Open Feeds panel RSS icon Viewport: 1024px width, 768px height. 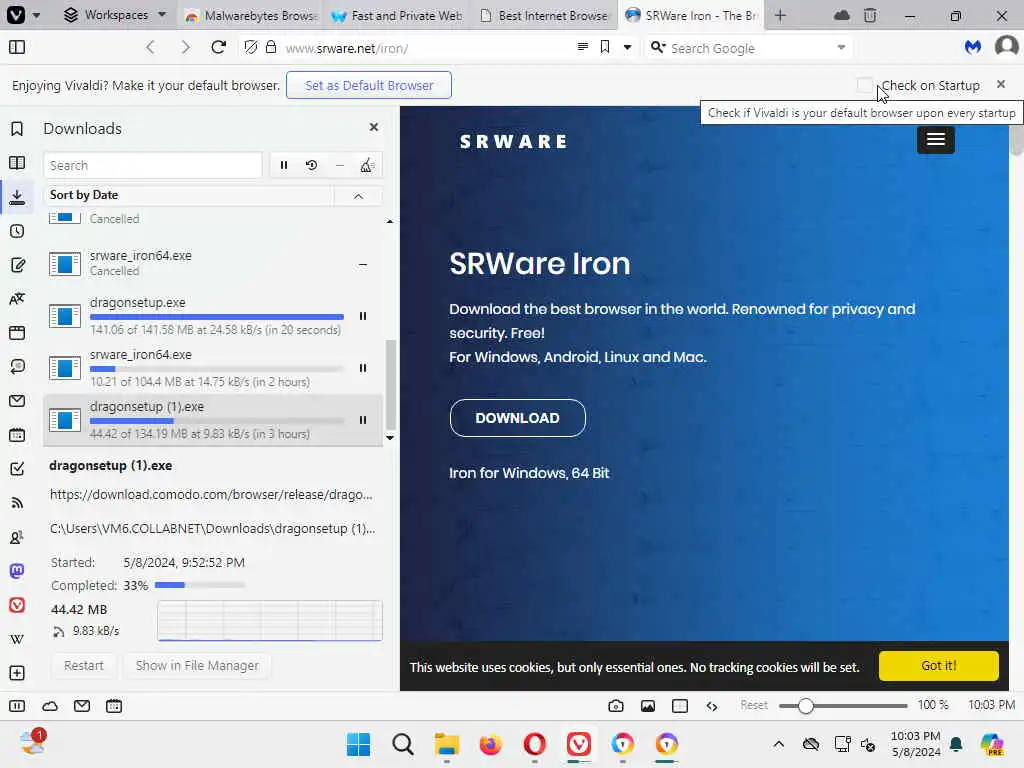[17, 502]
